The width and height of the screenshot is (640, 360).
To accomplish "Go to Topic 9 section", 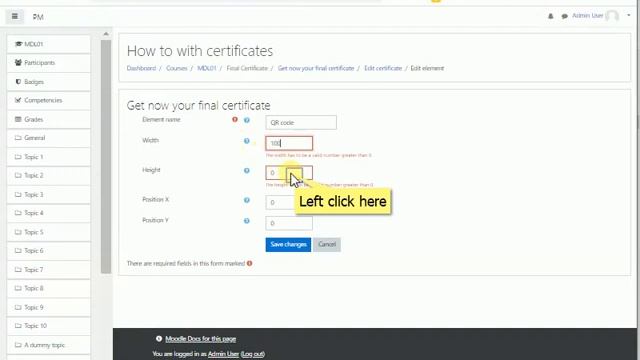I will pyautogui.click(x=49, y=307).
